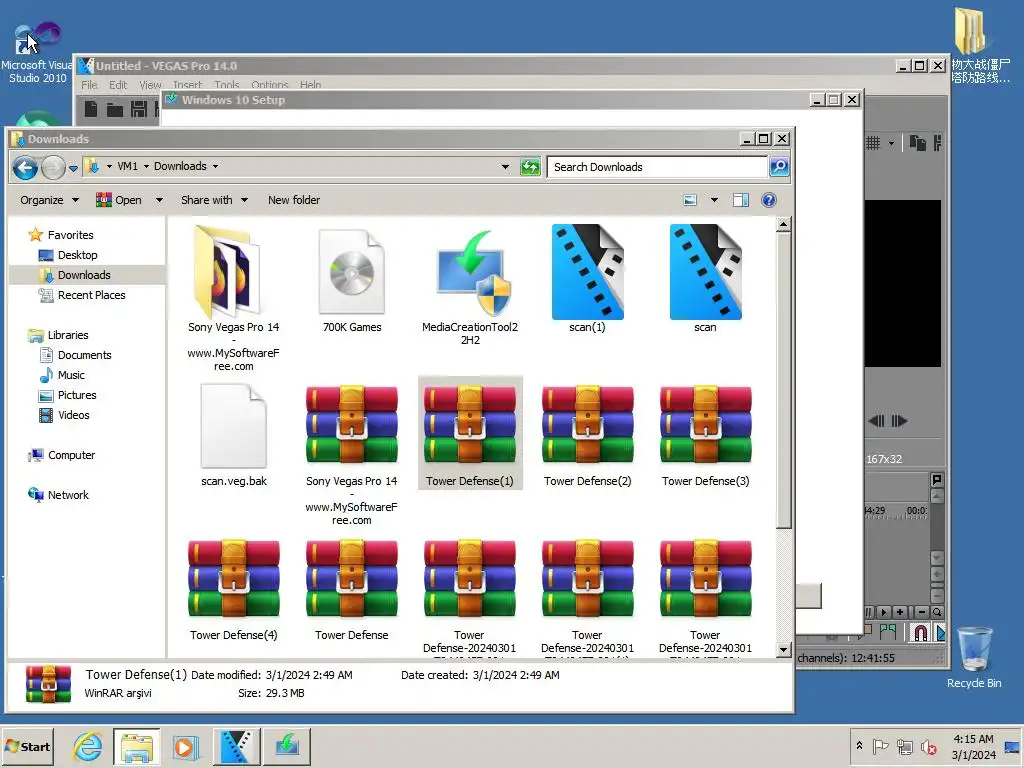The height and width of the screenshot is (768, 1024).
Task: Select Favorites in navigation pane
Action: click(70, 235)
